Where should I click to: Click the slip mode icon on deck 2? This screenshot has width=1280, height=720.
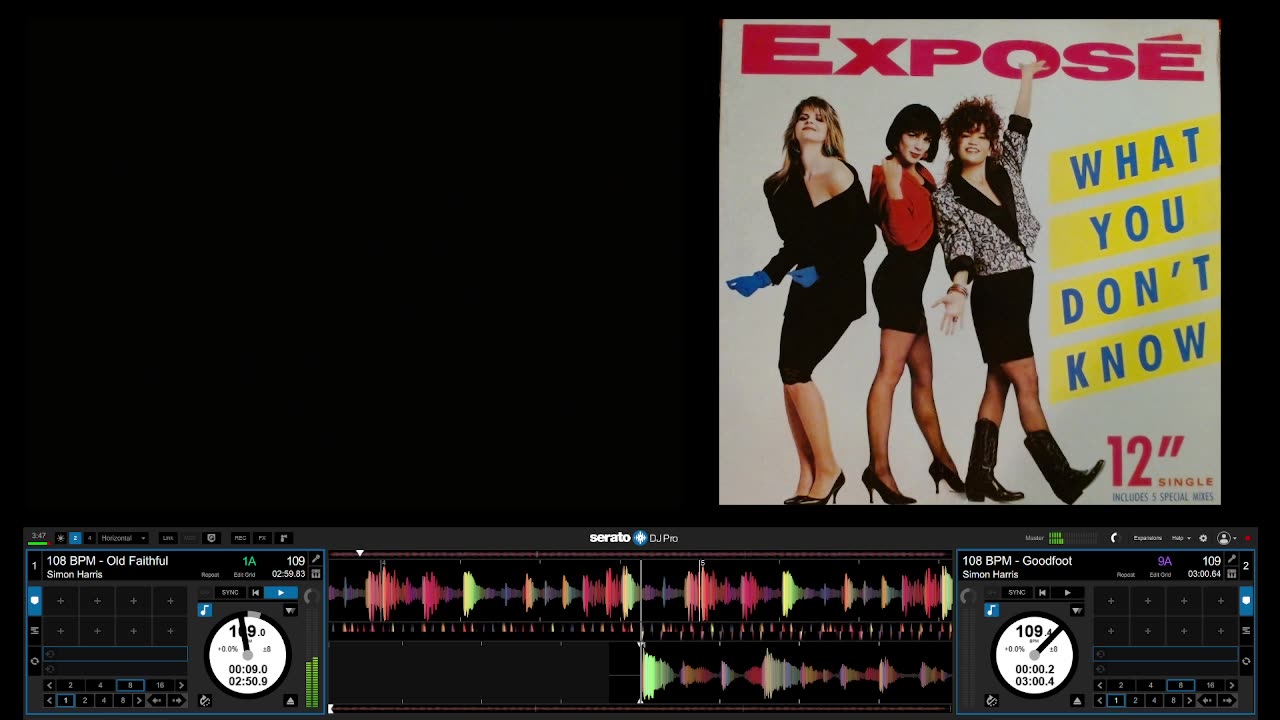pos(992,701)
